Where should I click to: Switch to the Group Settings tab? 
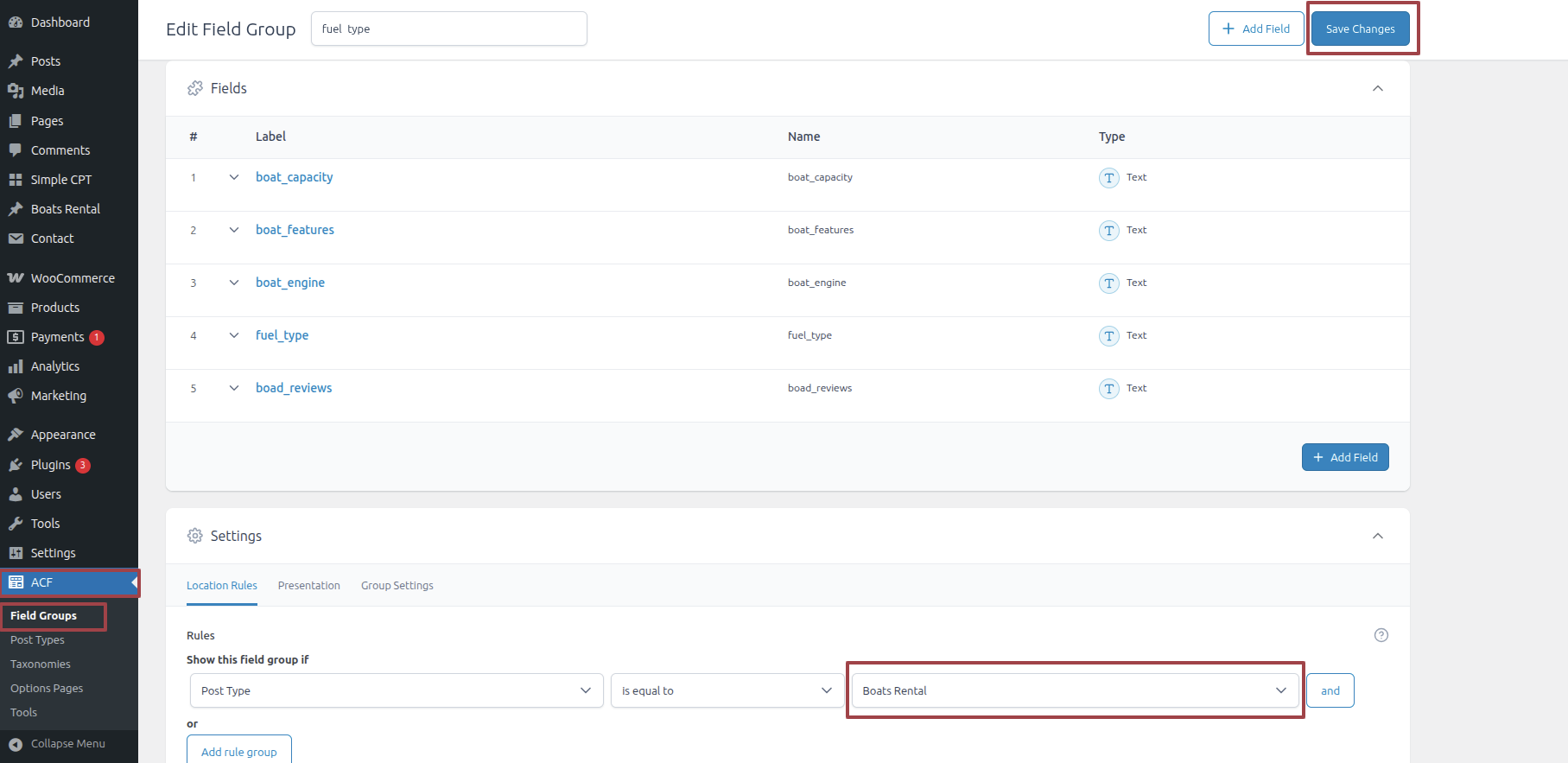(x=397, y=586)
